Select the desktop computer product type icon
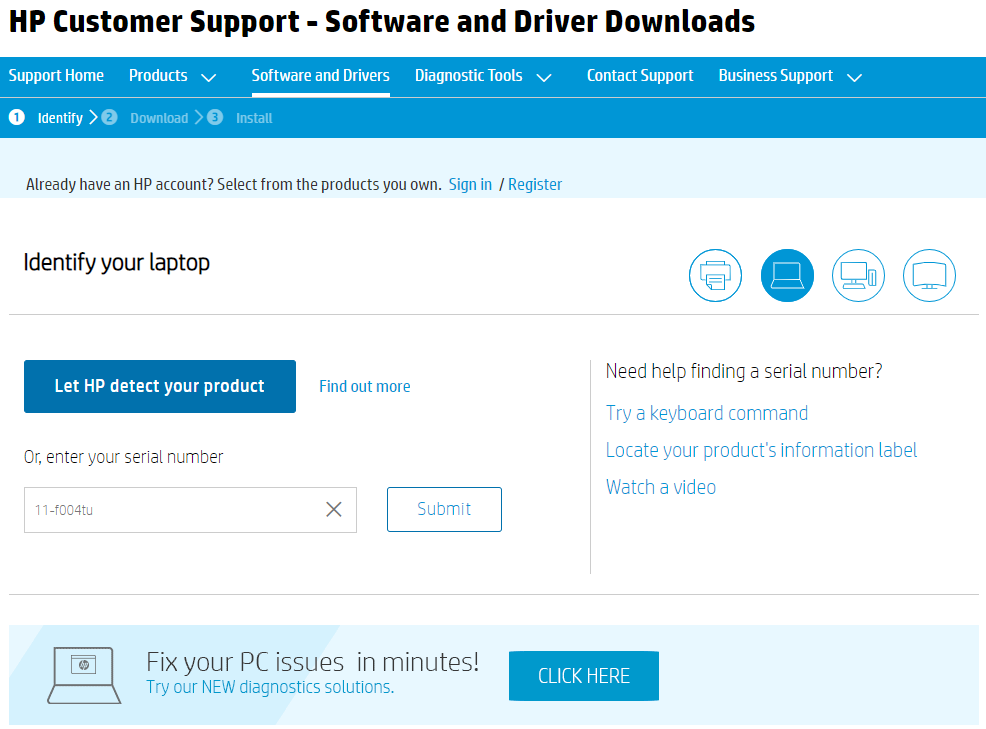The width and height of the screenshot is (986, 729). pyautogui.click(x=858, y=275)
